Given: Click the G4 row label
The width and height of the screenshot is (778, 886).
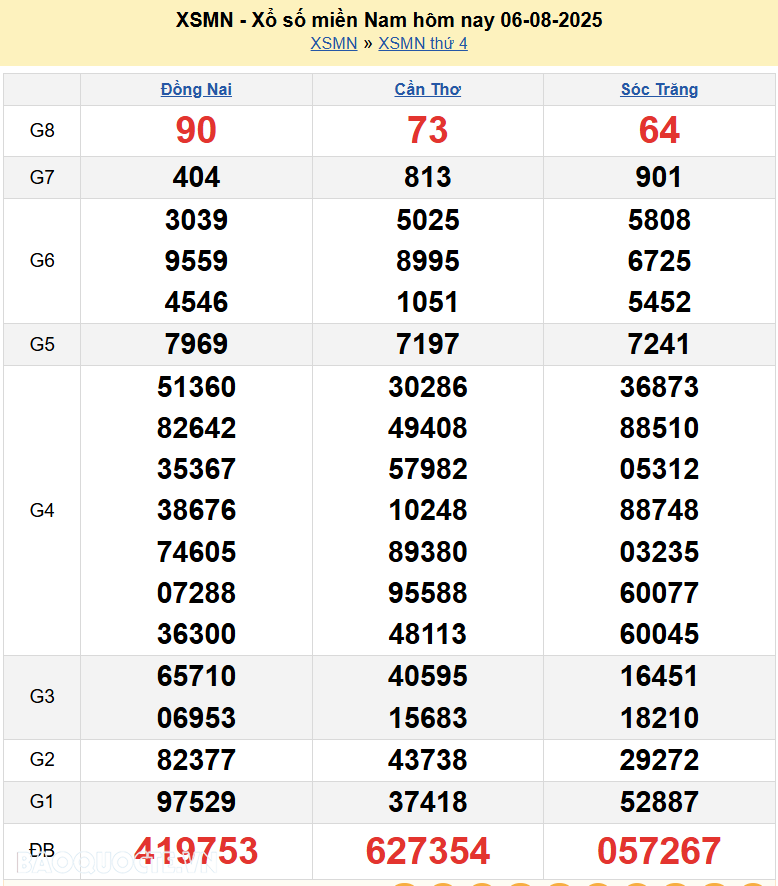Looking at the screenshot, I should coord(42,510).
